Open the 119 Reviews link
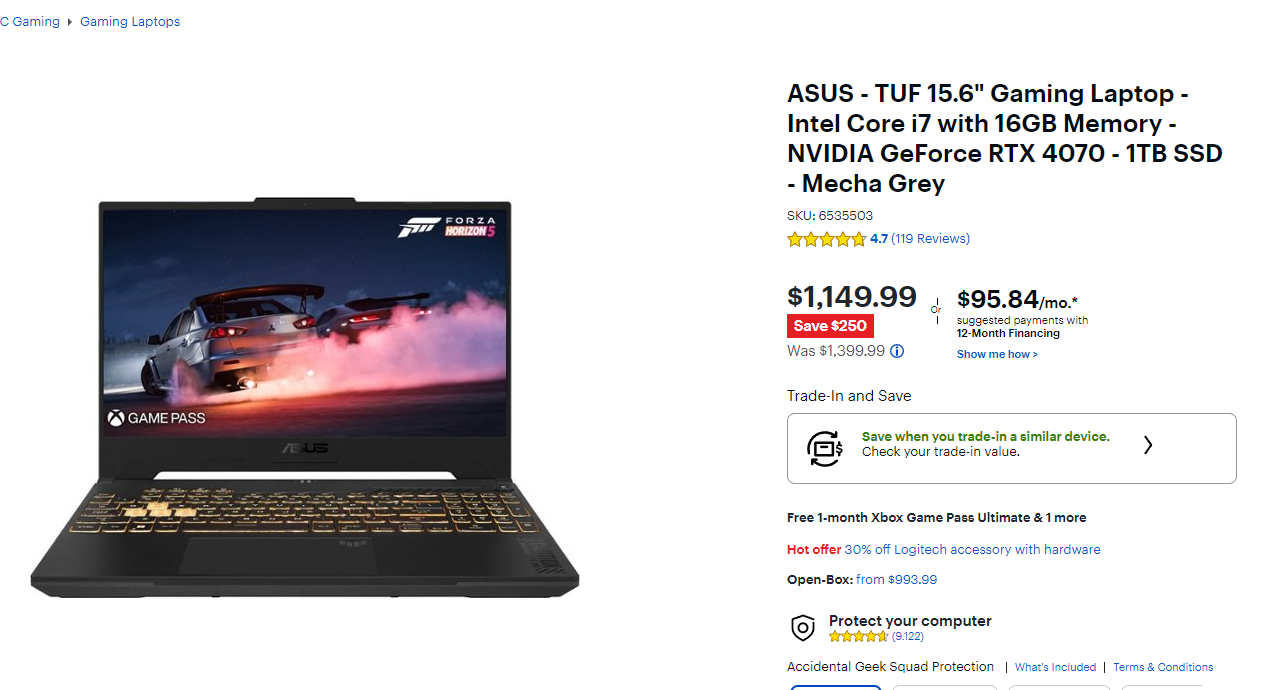The height and width of the screenshot is (690, 1287). click(x=930, y=239)
